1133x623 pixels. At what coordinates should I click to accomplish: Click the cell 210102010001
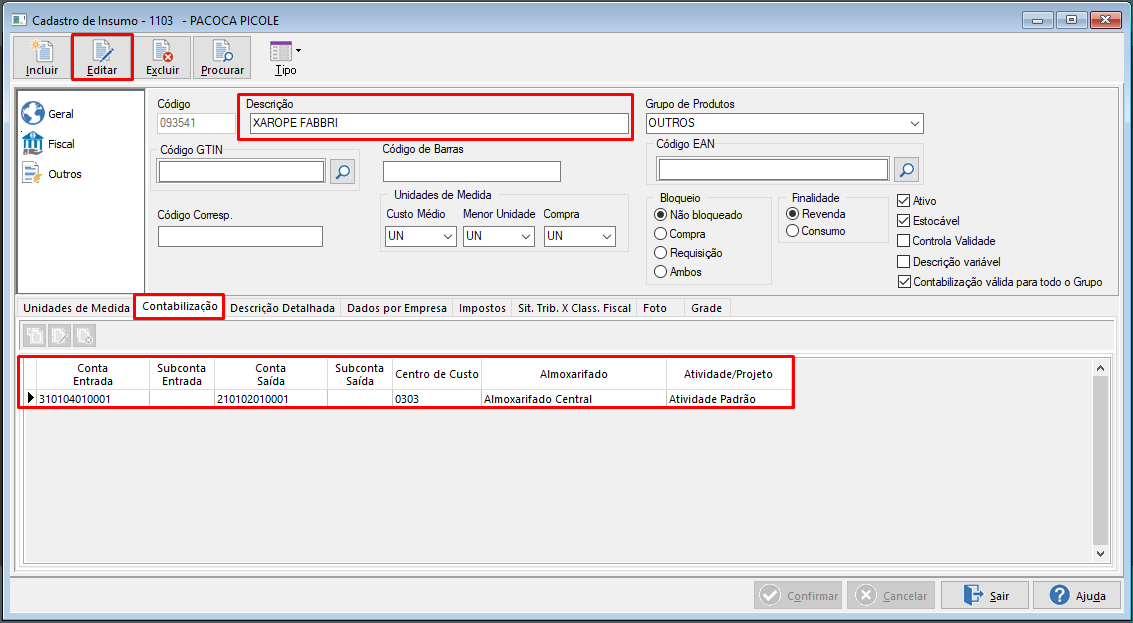pos(271,398)
